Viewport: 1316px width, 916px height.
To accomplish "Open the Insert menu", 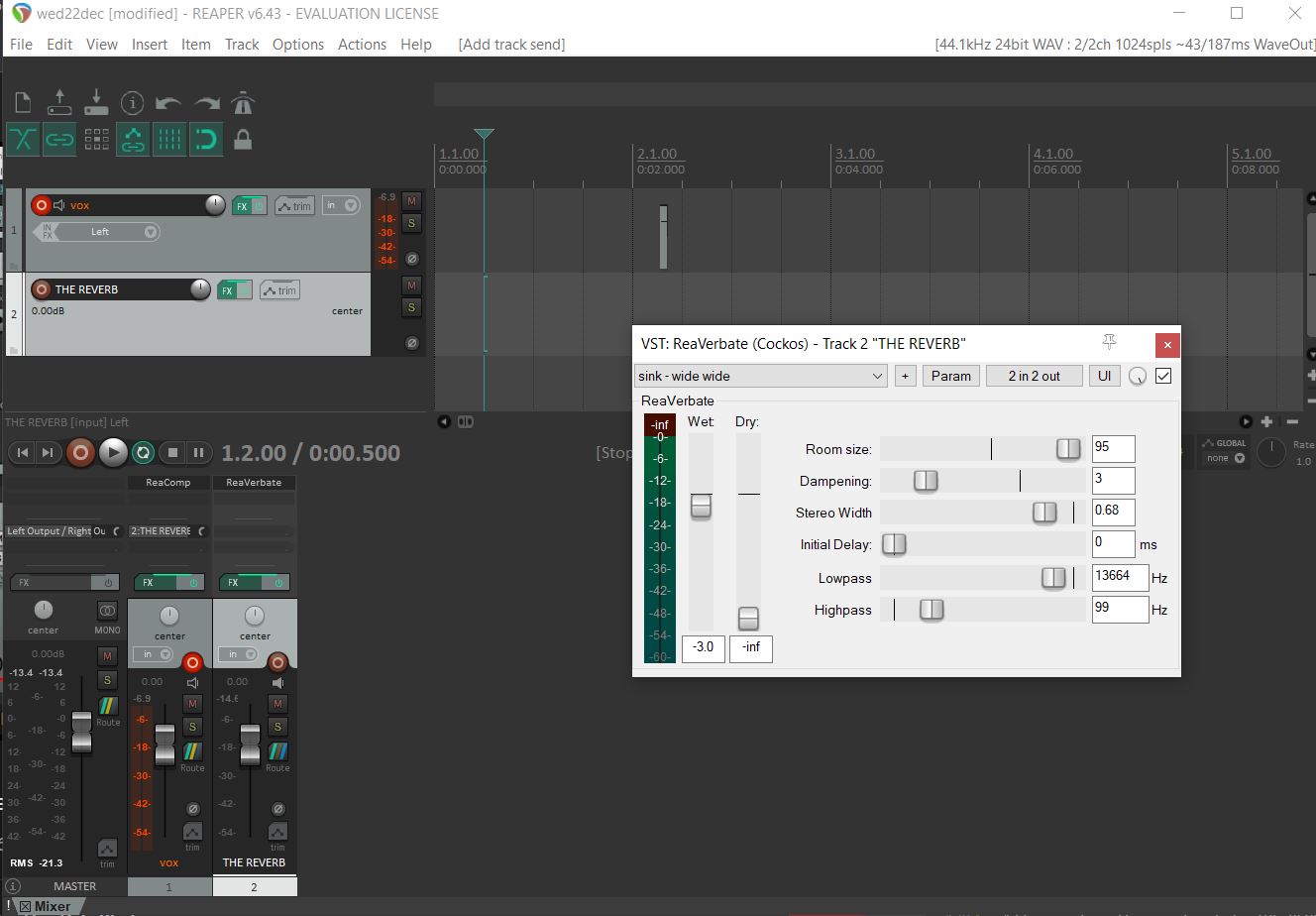I will tap(150, 45).
